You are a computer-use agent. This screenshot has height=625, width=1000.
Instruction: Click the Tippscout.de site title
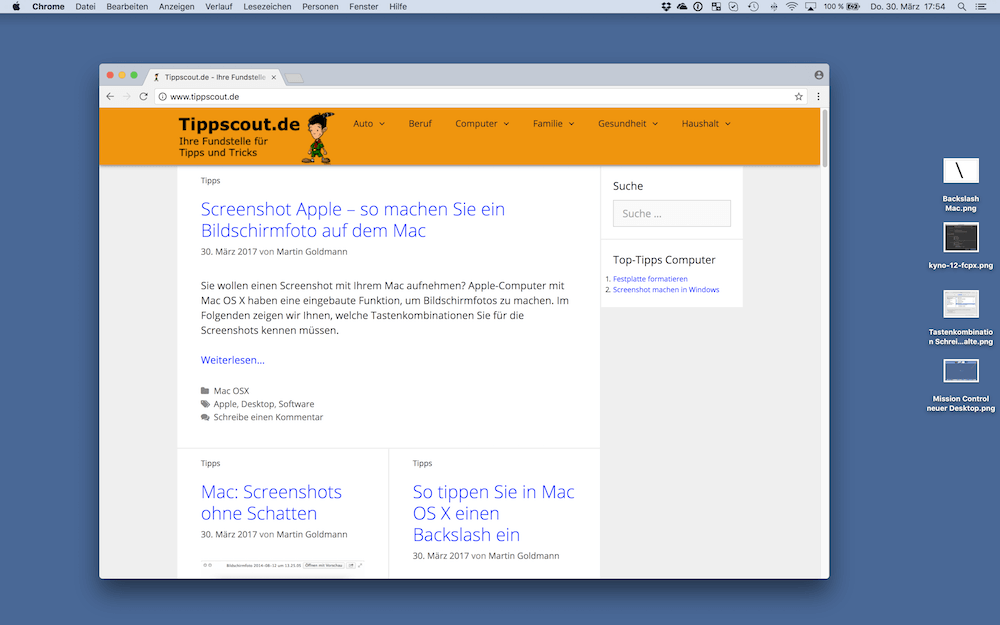pos(239,124)
